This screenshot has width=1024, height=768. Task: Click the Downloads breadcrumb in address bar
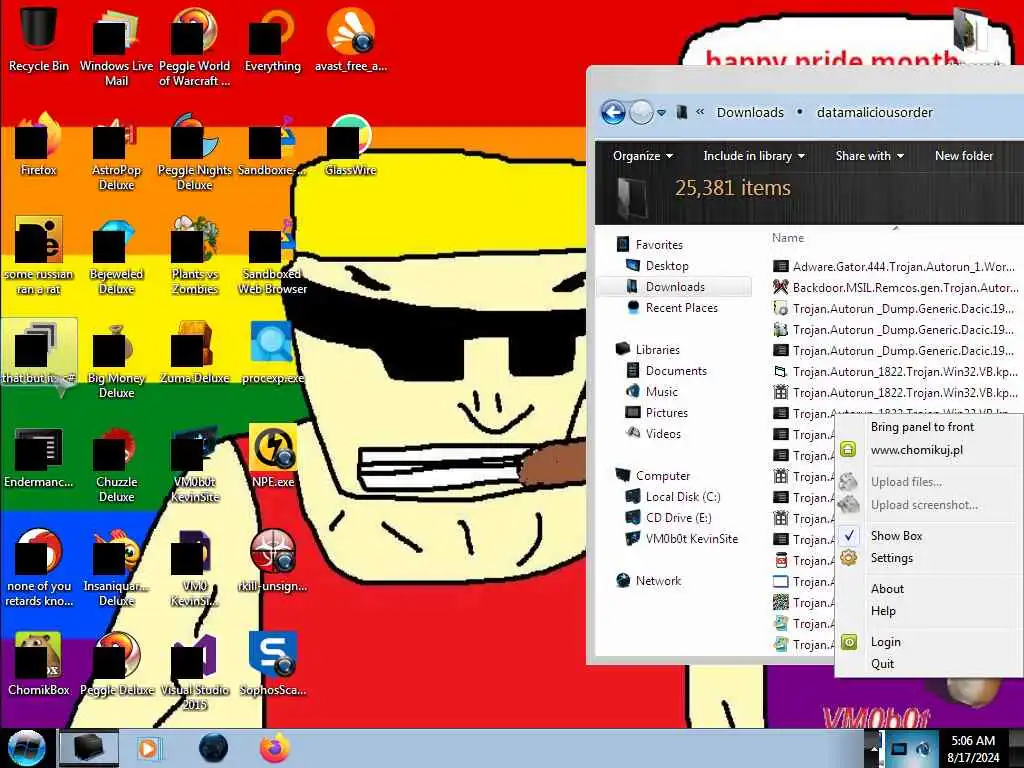click(x=750, y=112)
